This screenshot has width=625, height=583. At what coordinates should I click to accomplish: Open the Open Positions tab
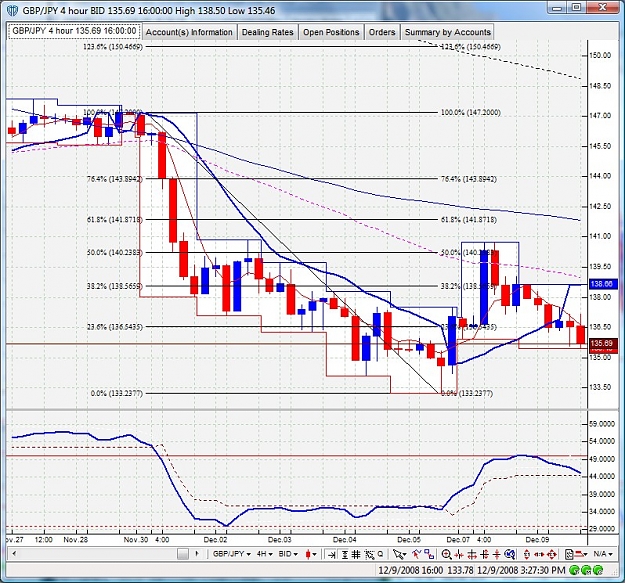[331, 32]
